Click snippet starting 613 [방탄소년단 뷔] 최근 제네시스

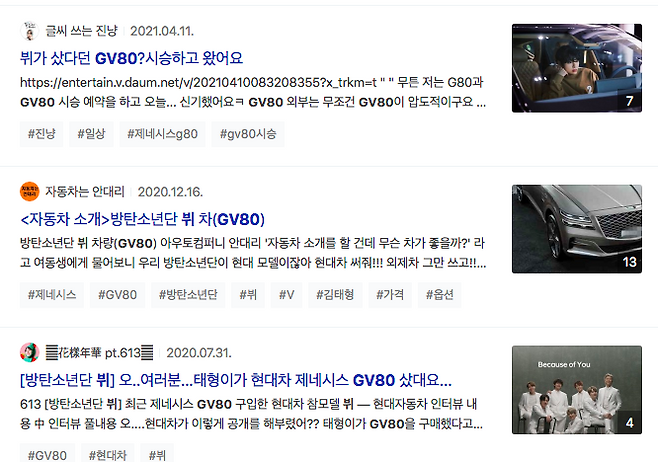pyautogui.click(x=252, y=414)
